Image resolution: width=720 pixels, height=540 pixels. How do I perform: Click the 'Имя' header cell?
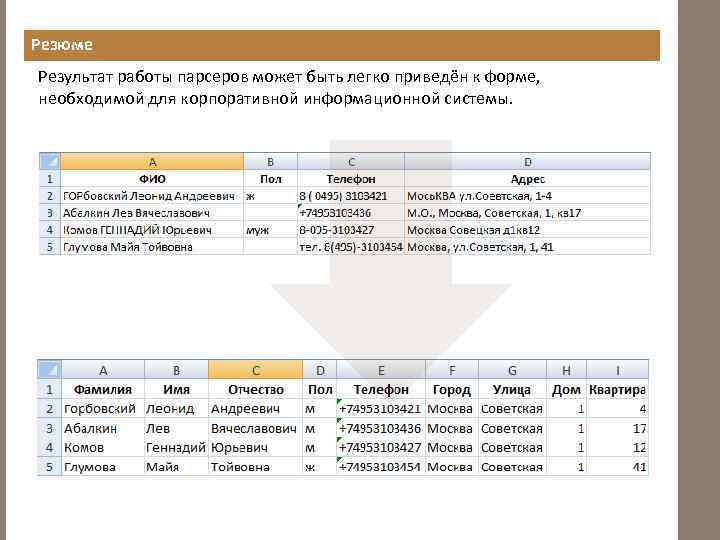[x=176, y=389]
